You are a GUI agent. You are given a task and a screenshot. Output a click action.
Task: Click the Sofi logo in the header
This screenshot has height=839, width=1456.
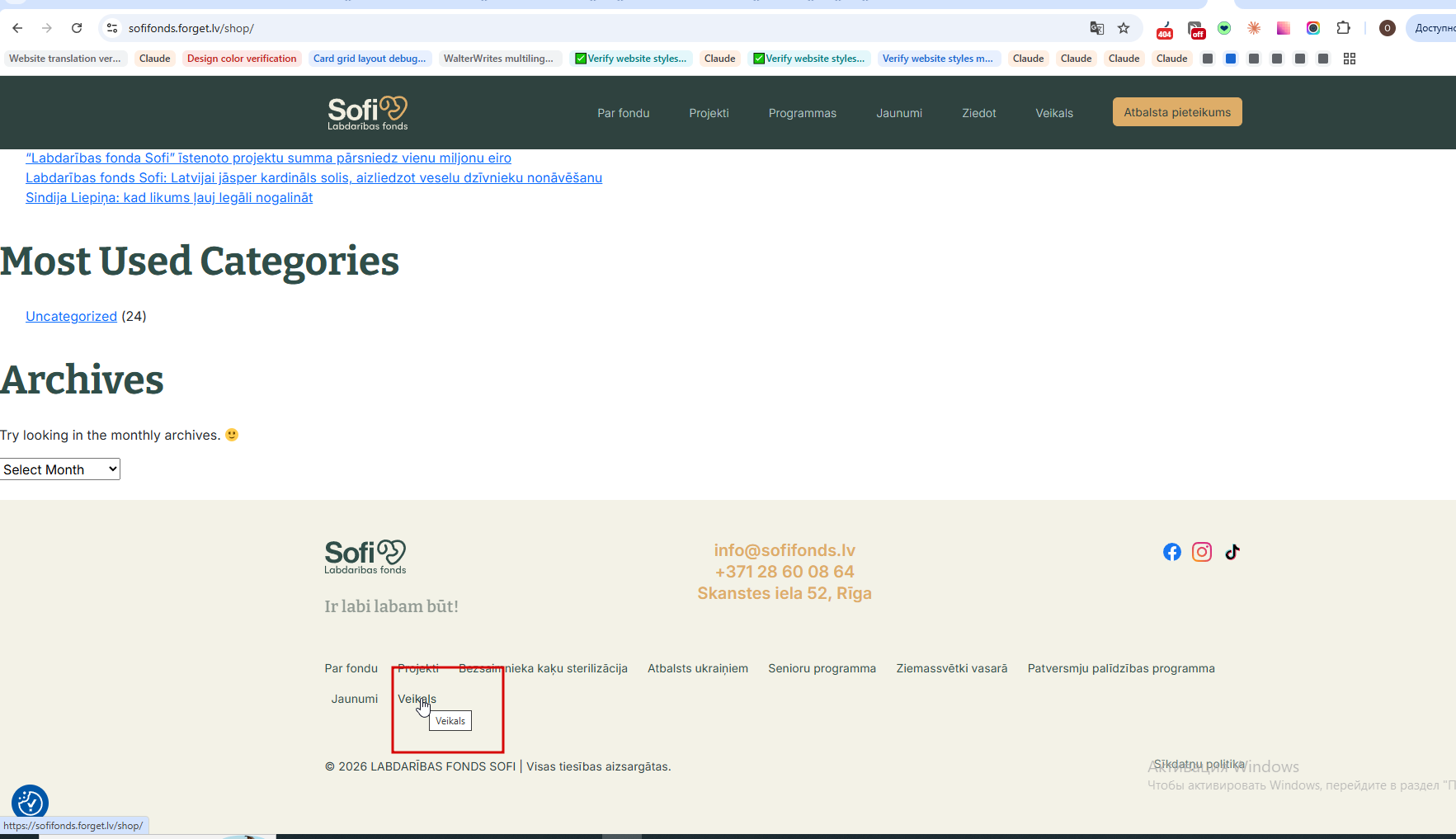pos(368,113)
